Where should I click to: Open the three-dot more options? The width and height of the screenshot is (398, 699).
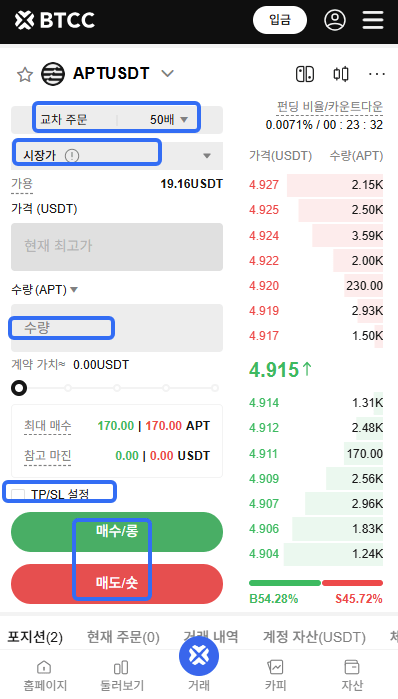click(x=377, y=74)
